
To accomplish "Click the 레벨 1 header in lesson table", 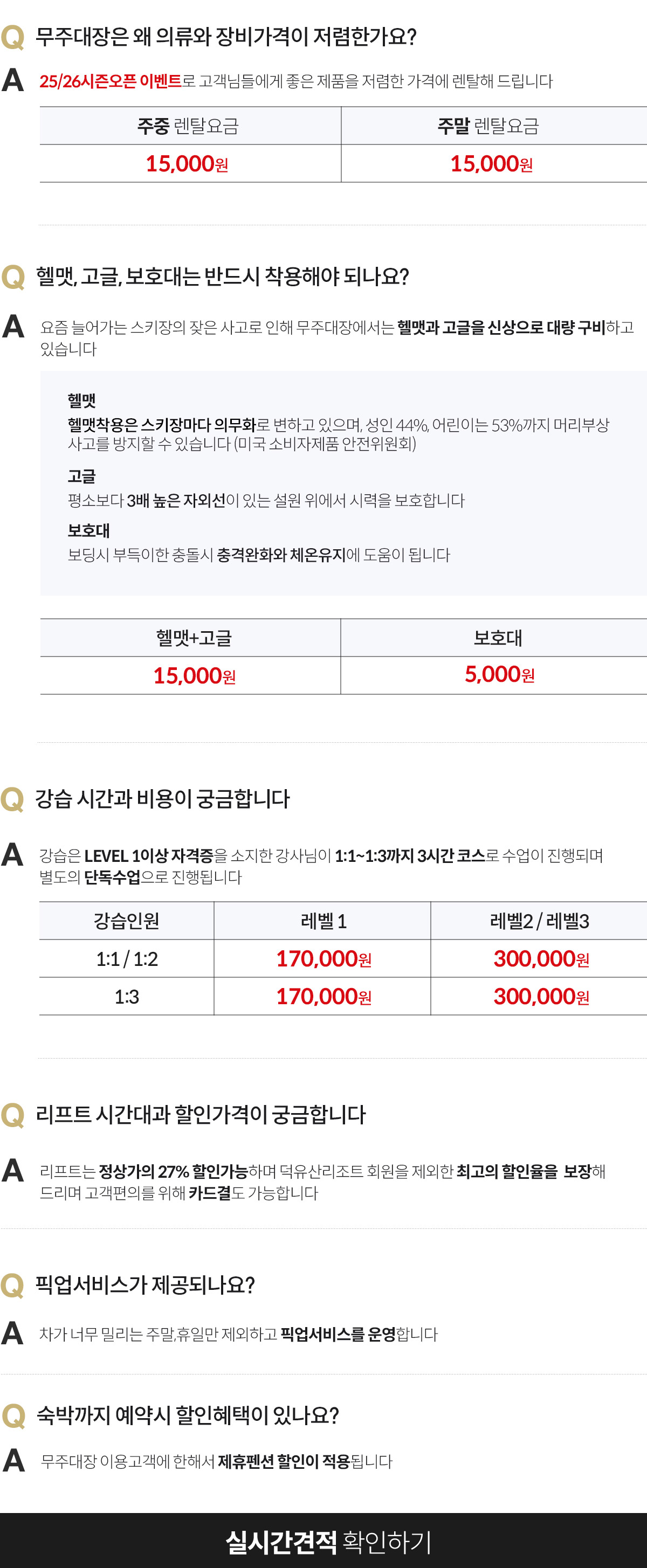I will tap(323, 921).
